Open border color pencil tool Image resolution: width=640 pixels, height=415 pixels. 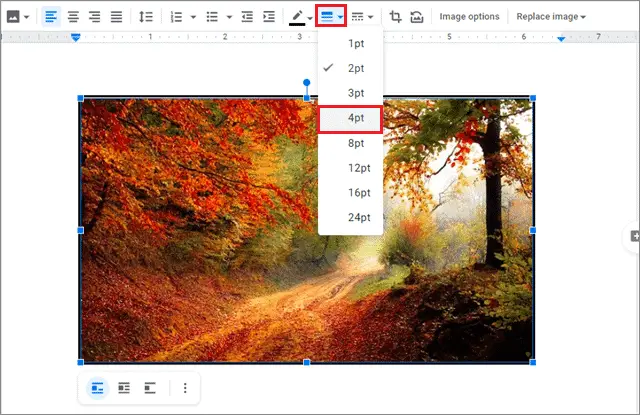click(297, 17)
